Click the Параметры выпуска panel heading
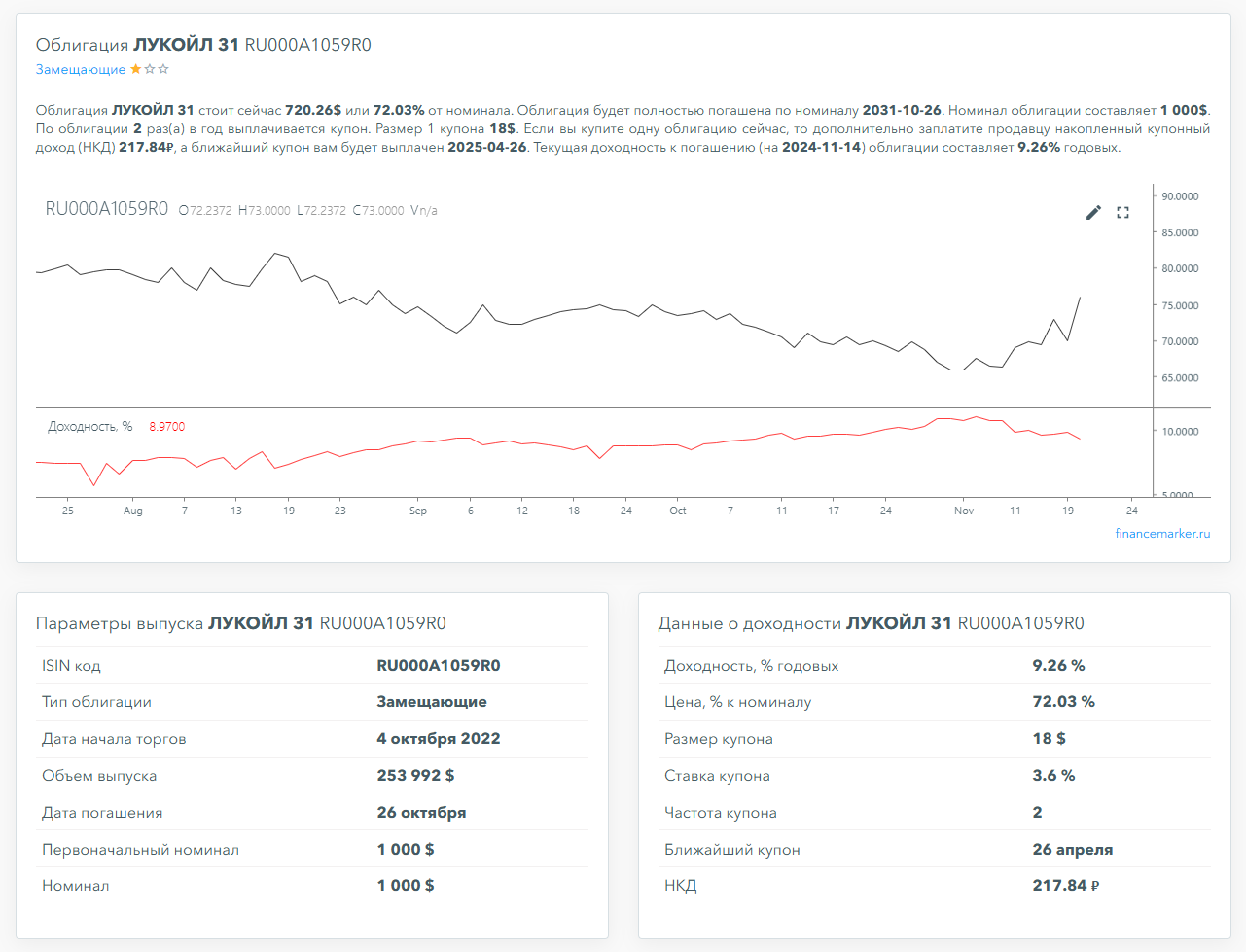The image size is (1246, 952). point(240,623)
